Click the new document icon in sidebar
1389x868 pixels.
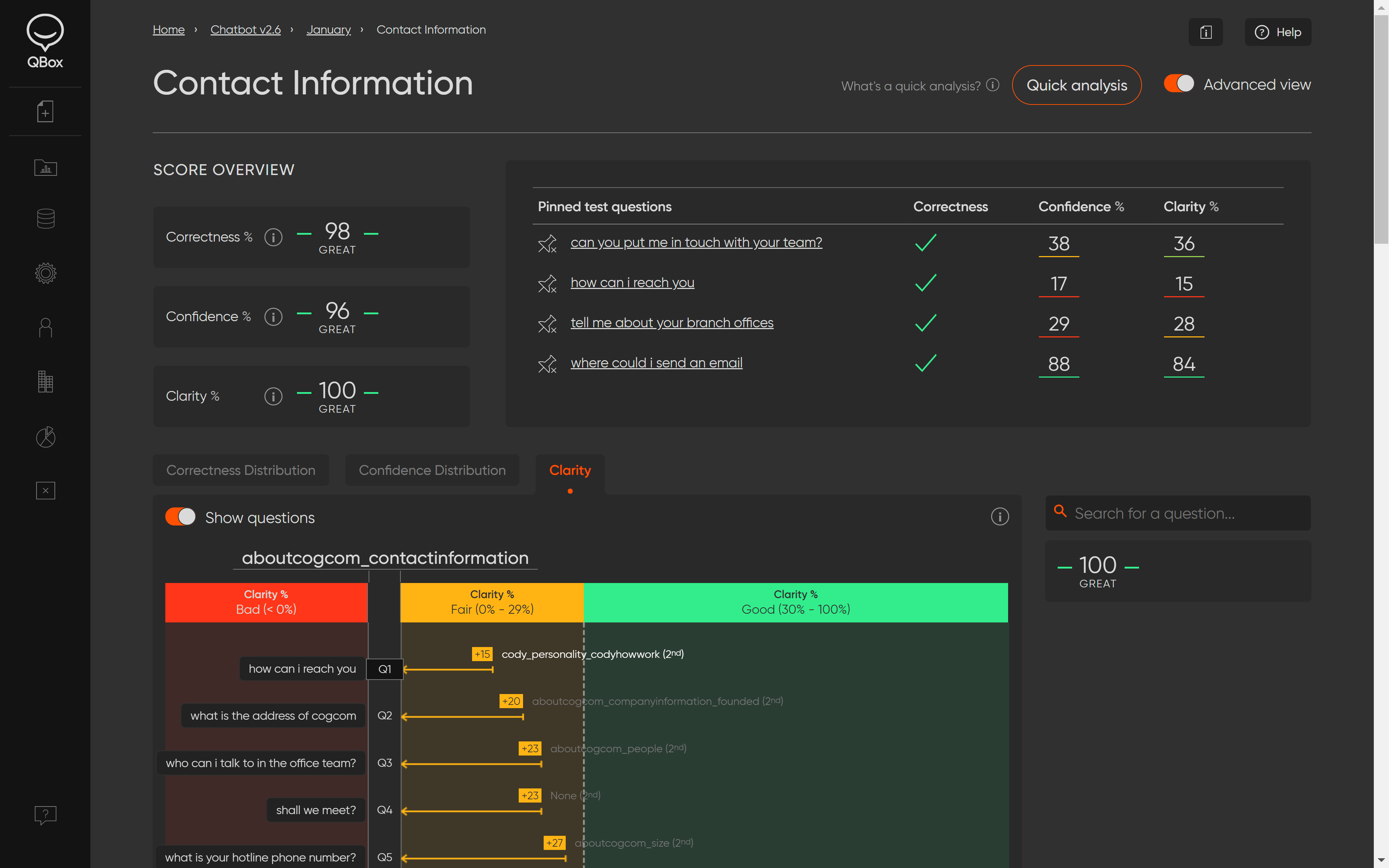(45, 111)
